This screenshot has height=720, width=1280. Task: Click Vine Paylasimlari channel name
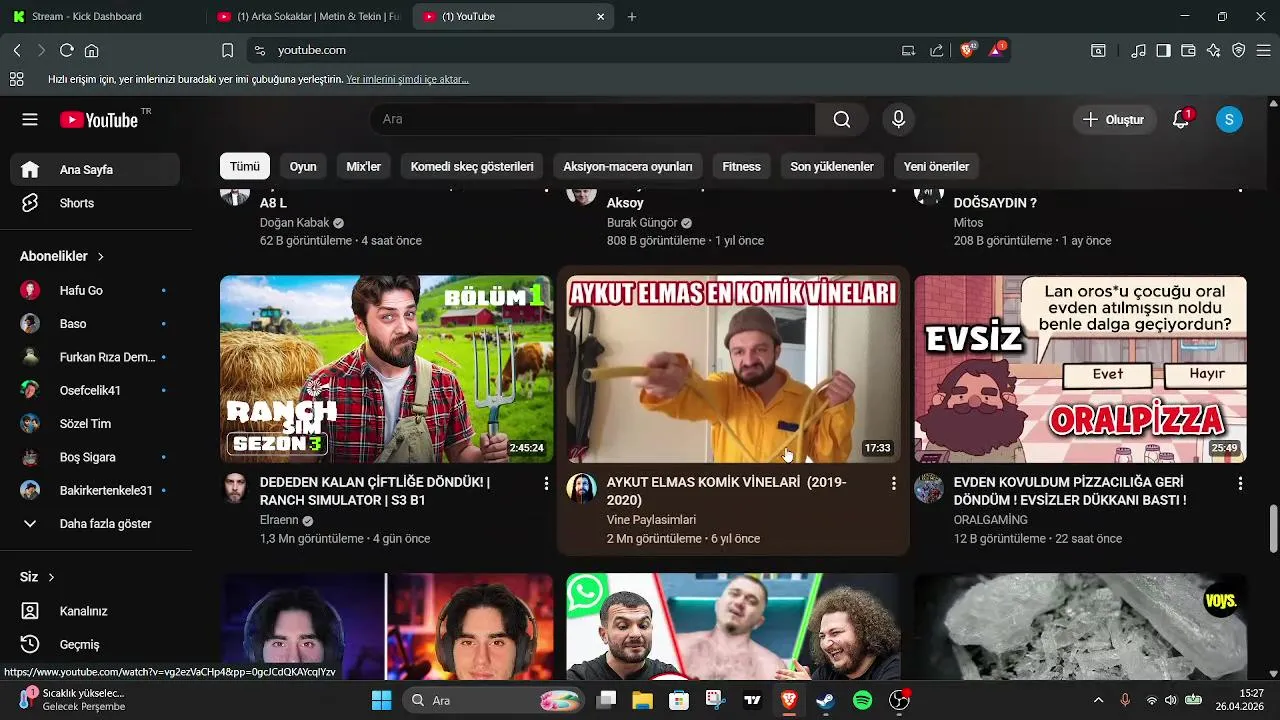pos(651,520)
